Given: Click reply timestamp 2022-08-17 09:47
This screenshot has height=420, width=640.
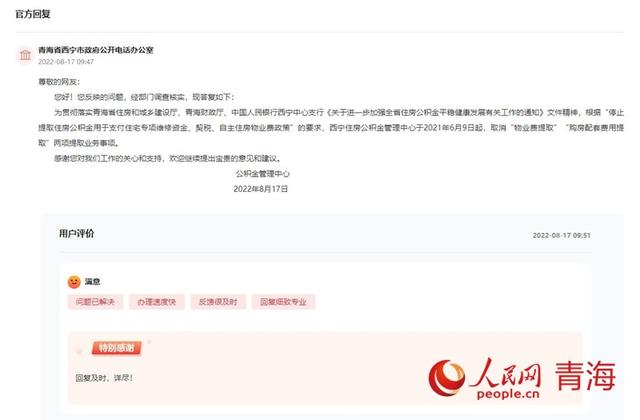Looking at the screenshot, I should tap(66, 62).
